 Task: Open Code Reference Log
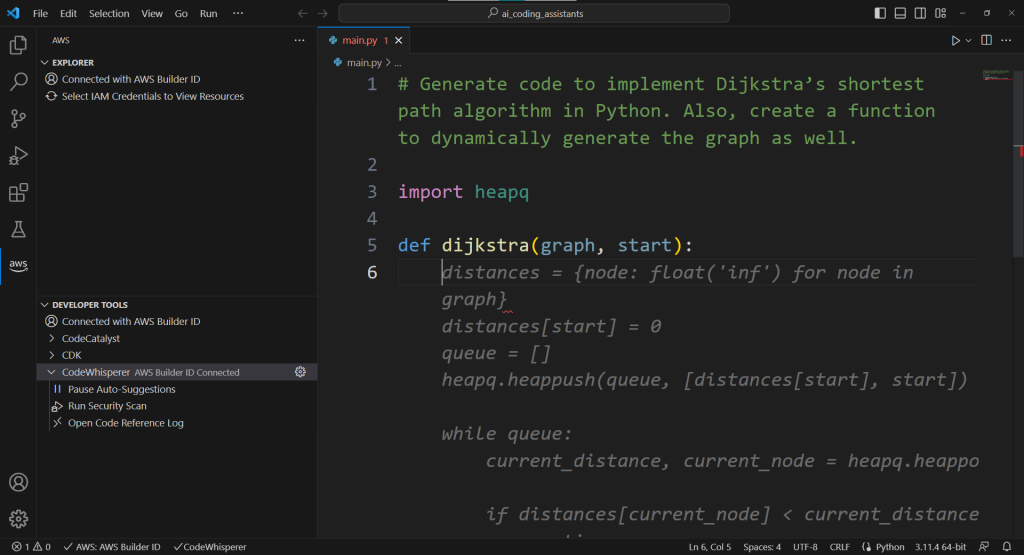(x=125, y=422)
